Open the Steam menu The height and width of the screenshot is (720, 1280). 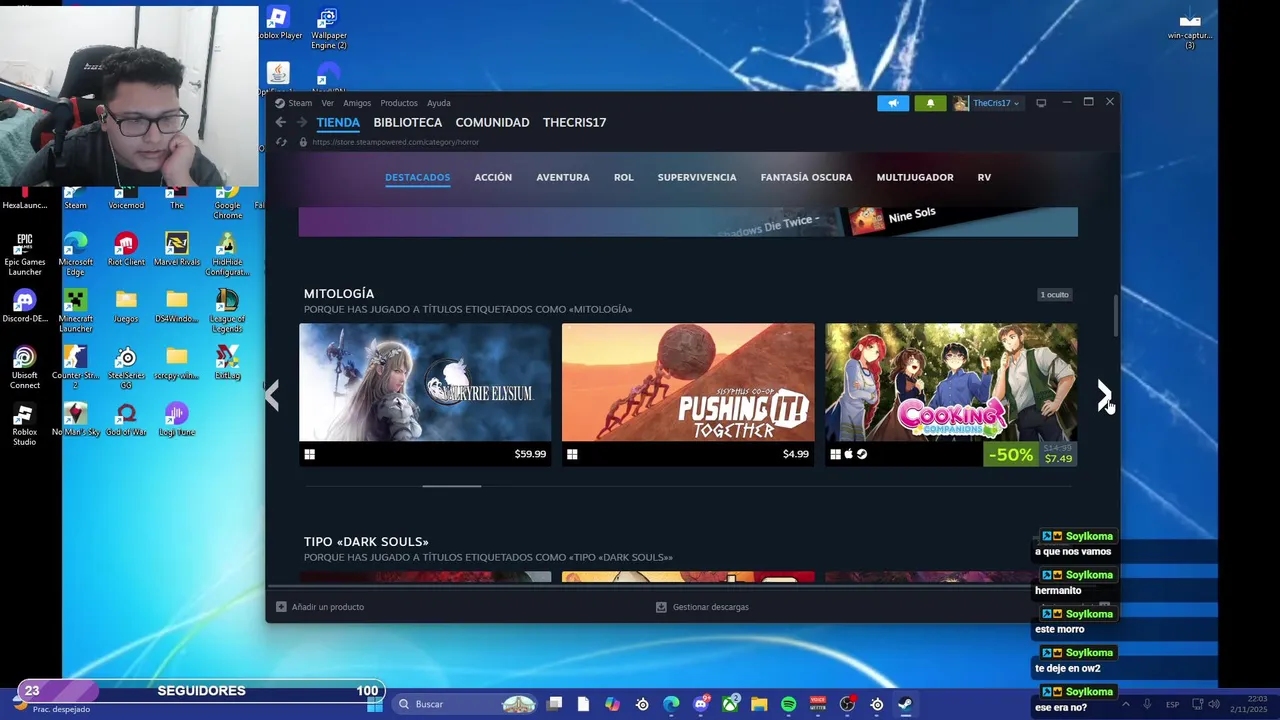[300, 103]
